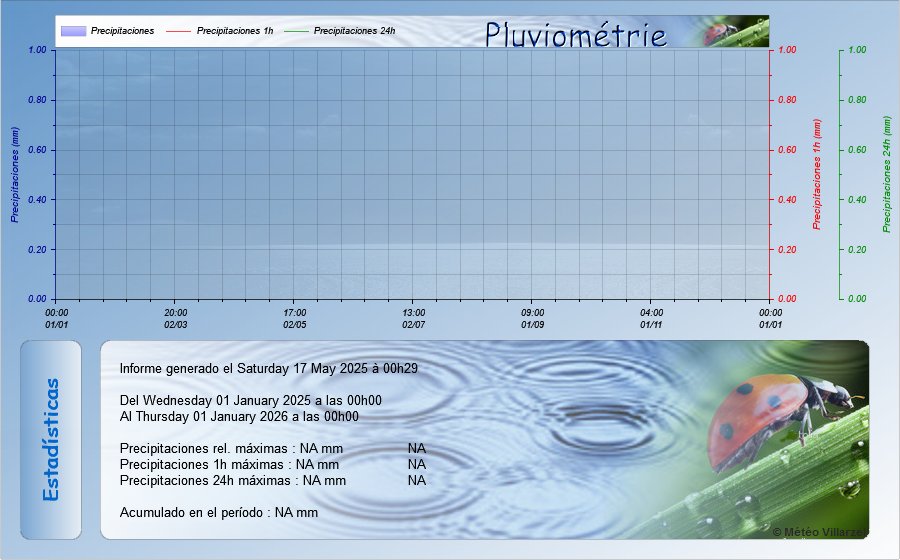Click the '17:00 02/05' time axis label

coord(294,318)
